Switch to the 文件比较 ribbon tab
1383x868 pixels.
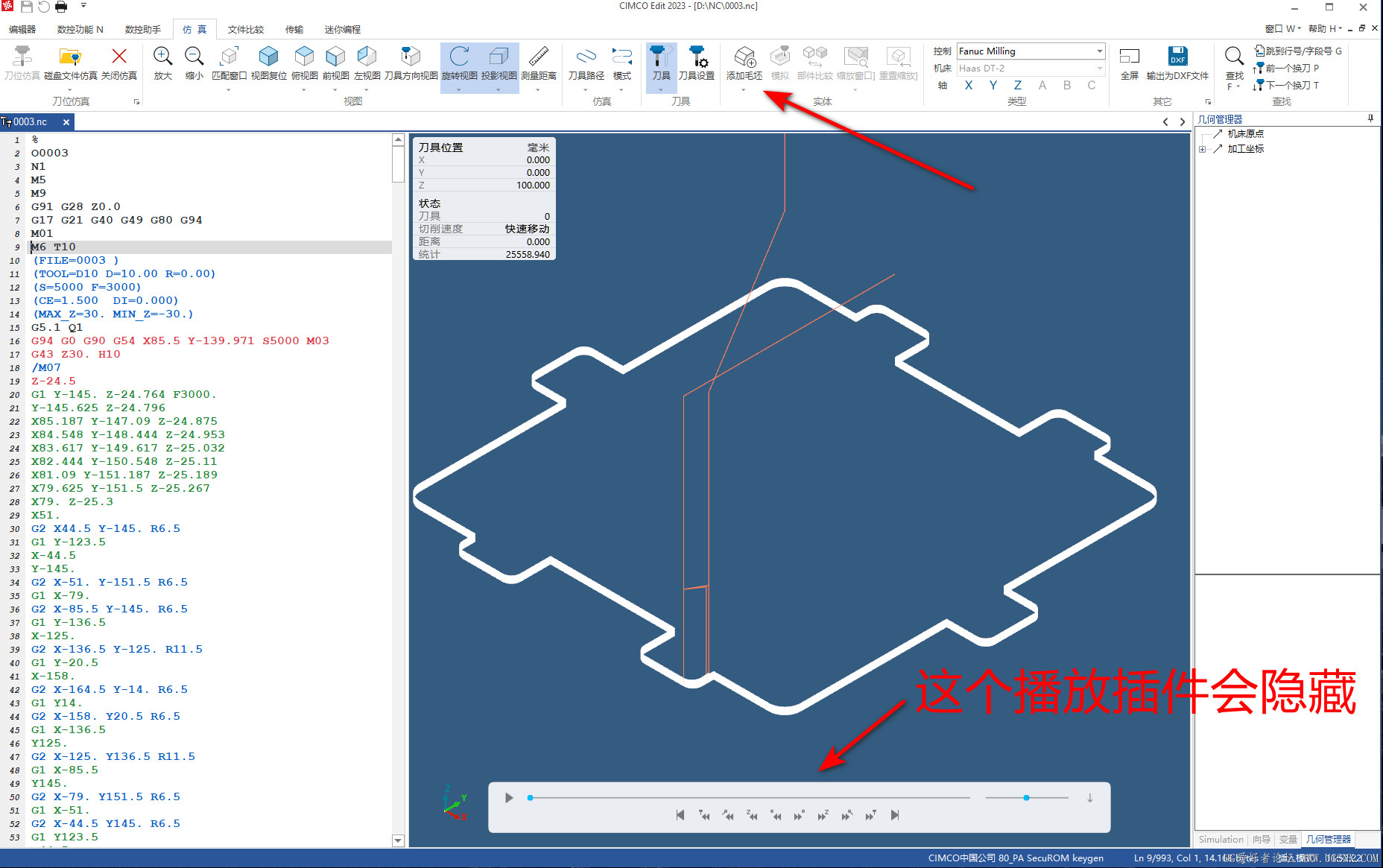tap(246, 30)
